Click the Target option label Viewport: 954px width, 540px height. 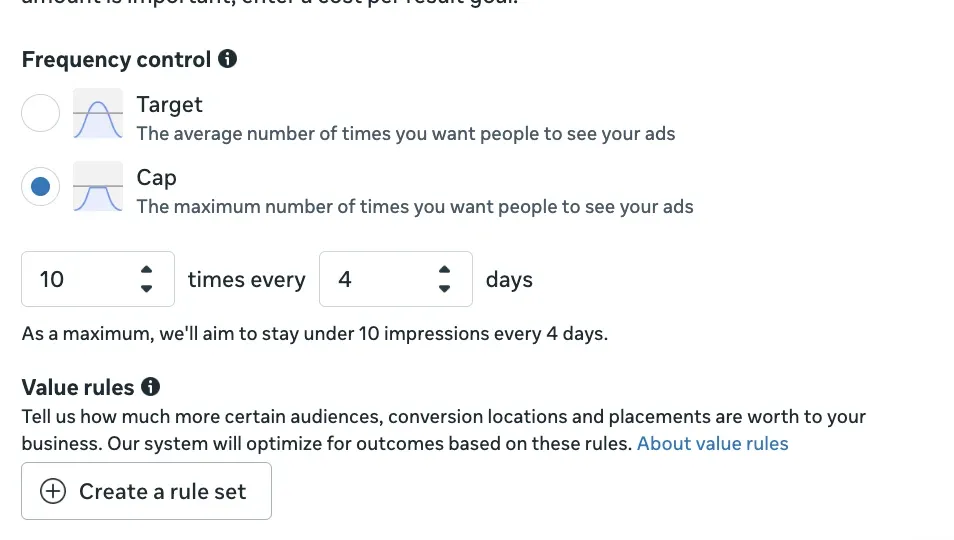[169, 104]
